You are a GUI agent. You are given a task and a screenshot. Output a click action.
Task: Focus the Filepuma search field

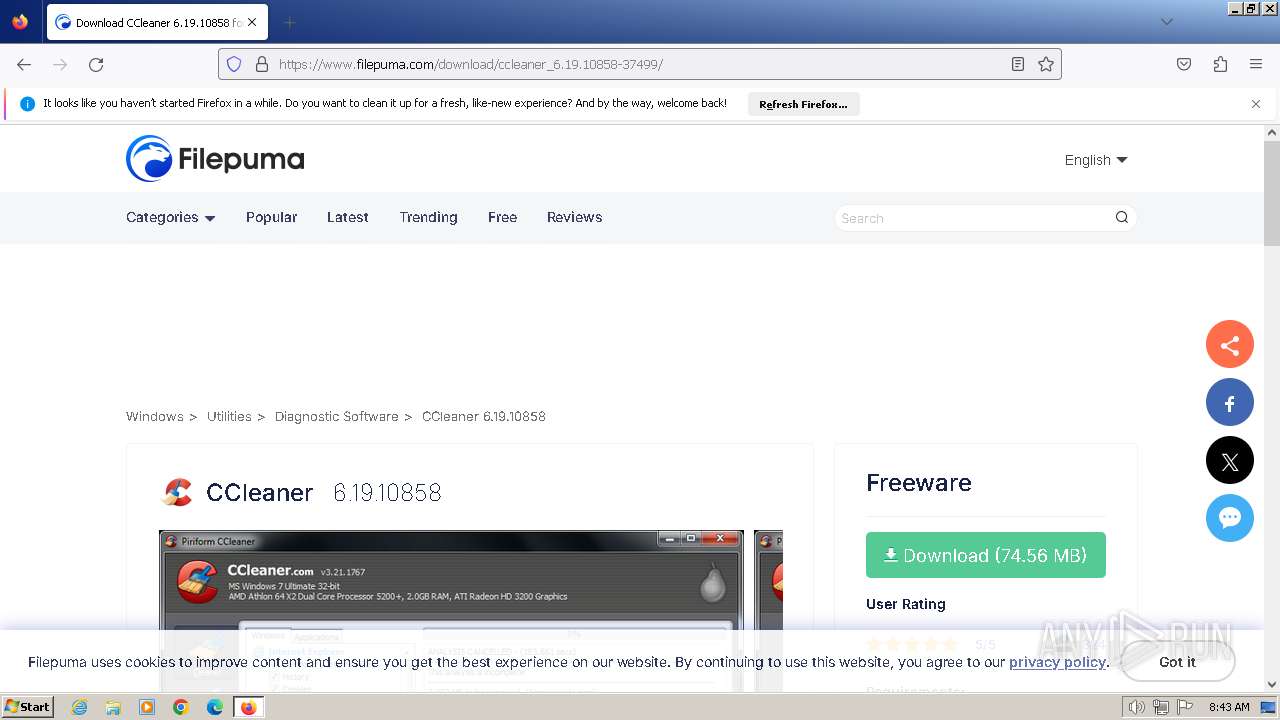tap(975, 218)
